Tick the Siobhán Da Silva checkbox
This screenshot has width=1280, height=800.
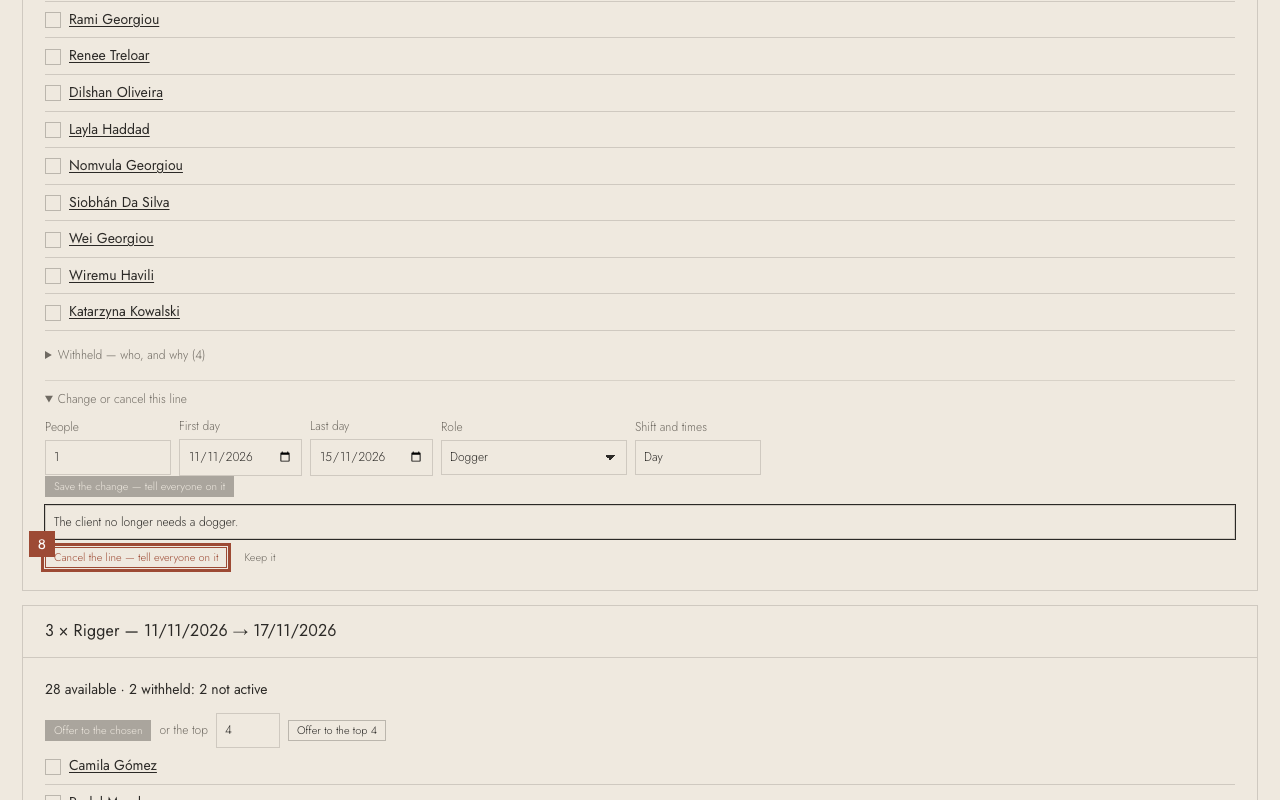pos(53,203)
